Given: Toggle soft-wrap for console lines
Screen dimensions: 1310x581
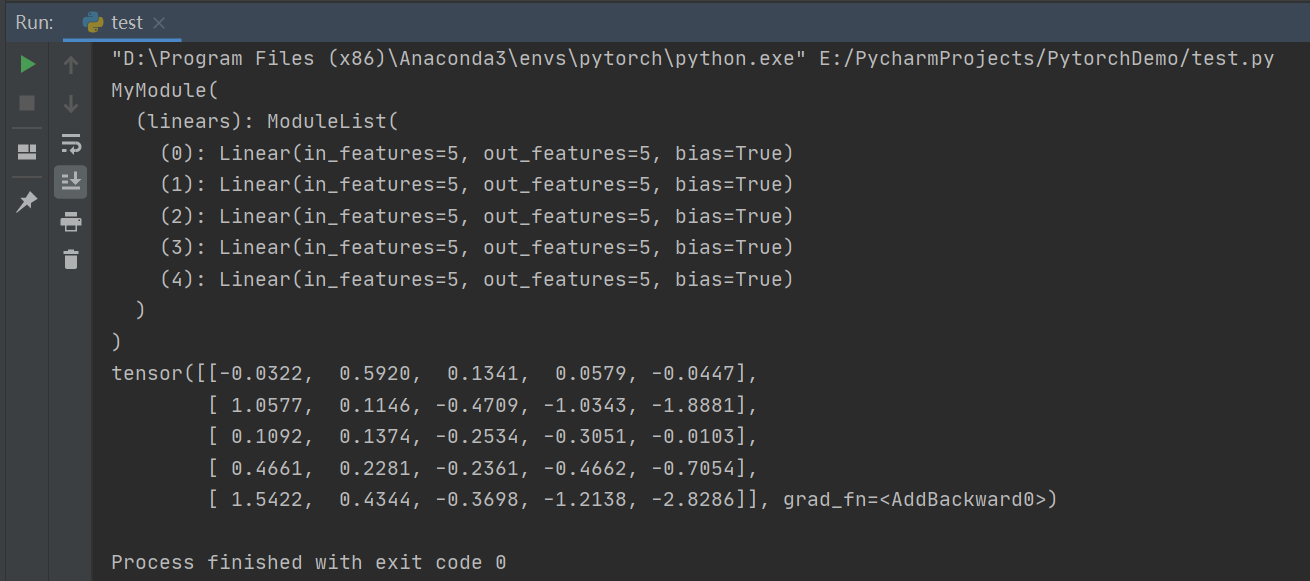Looking at the screenshot, I should (x=70, y=143).
